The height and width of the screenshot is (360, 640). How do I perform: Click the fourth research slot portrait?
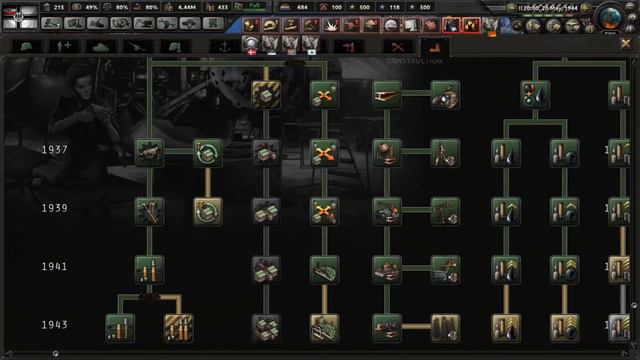[311, 44]
